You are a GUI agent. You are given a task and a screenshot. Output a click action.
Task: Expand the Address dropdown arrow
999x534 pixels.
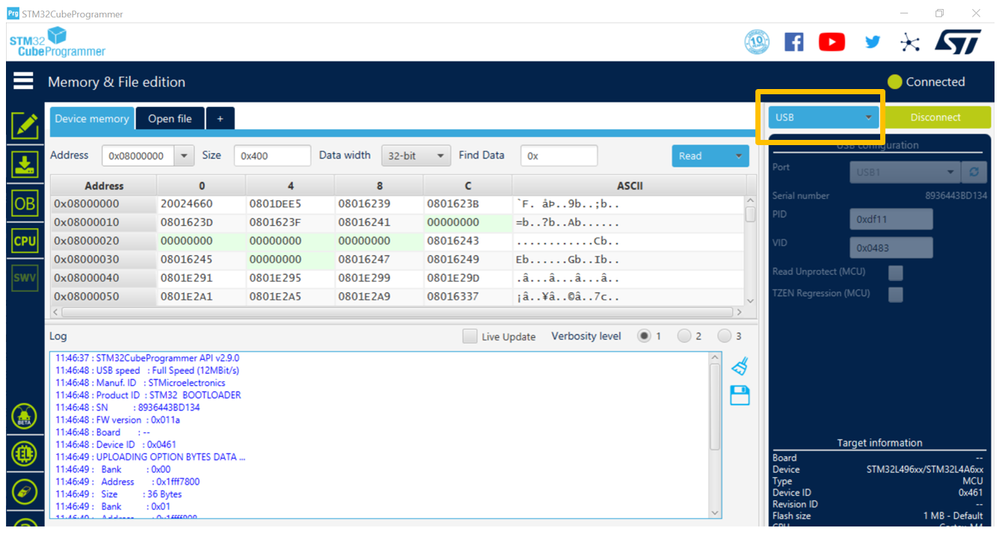[x=184, y=155]
